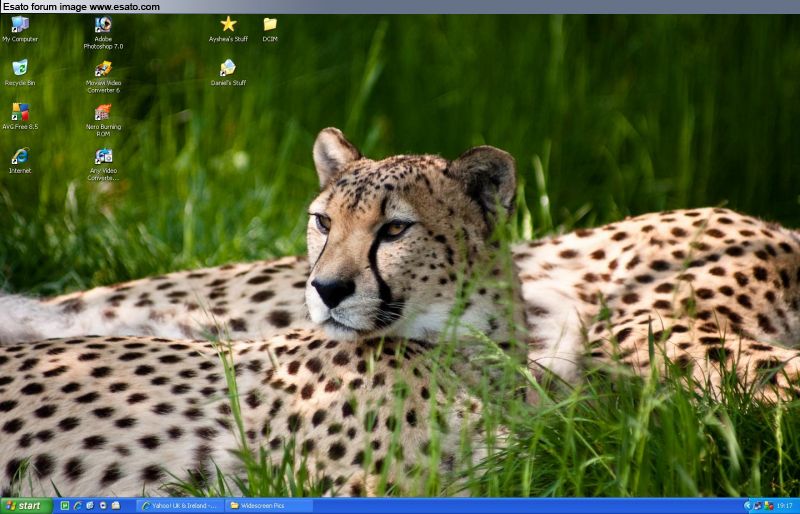Screen dimensions: 800x514
Task: Click the round fourth Quick Launch icon
Action: (x=103, y=505)
